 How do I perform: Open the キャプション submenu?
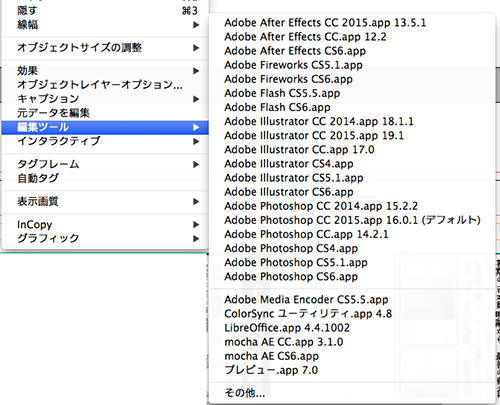click(x=105, y=99)
